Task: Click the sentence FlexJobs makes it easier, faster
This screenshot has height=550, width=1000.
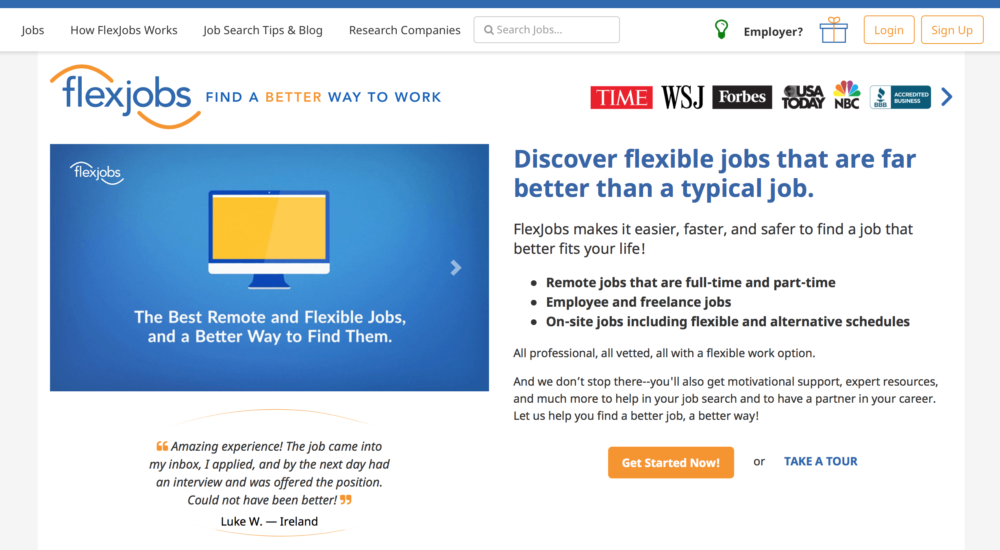Action: (x=713, y=239)
